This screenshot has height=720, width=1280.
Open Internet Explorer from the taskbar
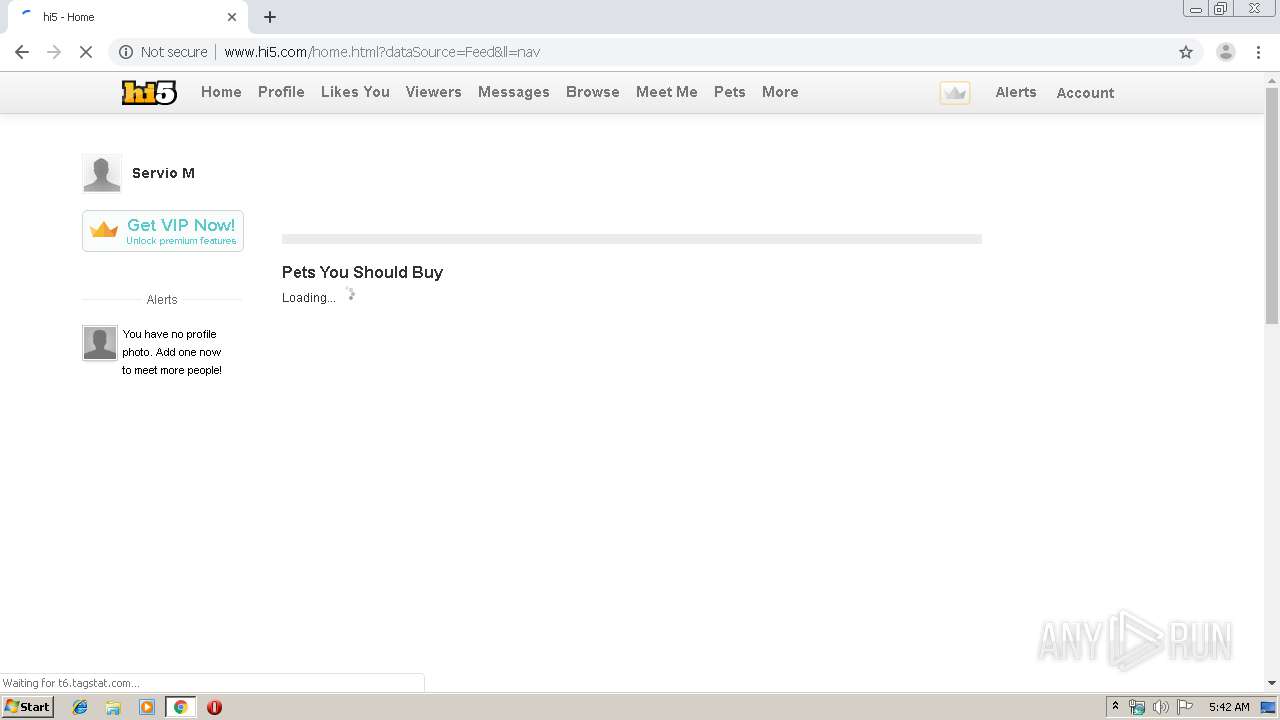[x=80, y=707]
